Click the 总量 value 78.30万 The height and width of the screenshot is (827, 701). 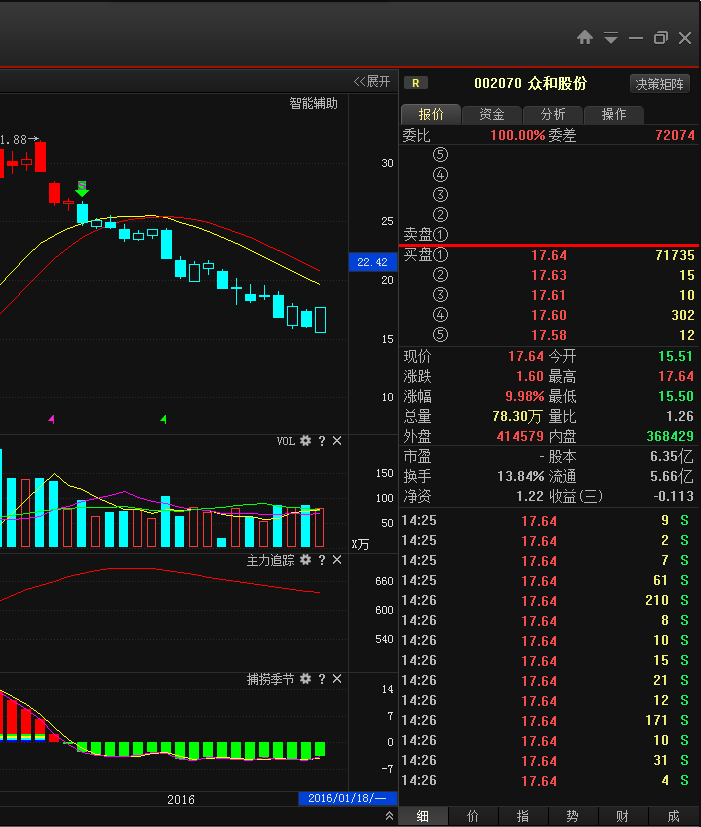tap(517, 417)
